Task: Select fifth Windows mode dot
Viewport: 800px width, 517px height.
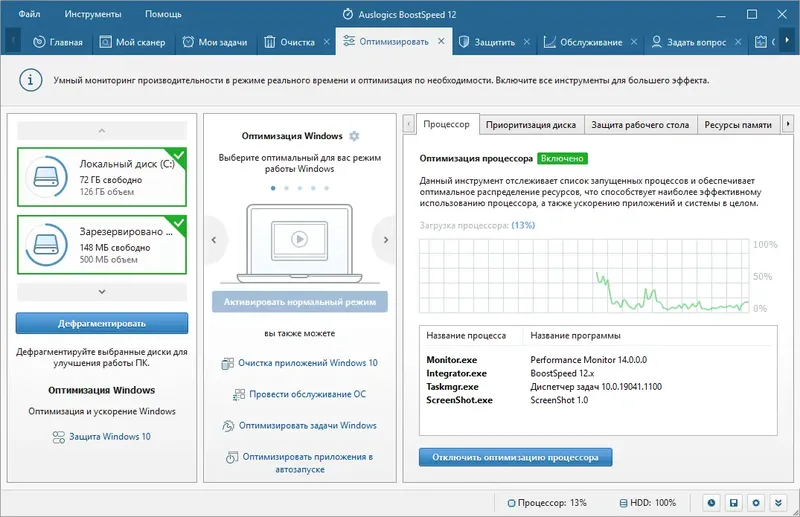Action: (327, 188)
